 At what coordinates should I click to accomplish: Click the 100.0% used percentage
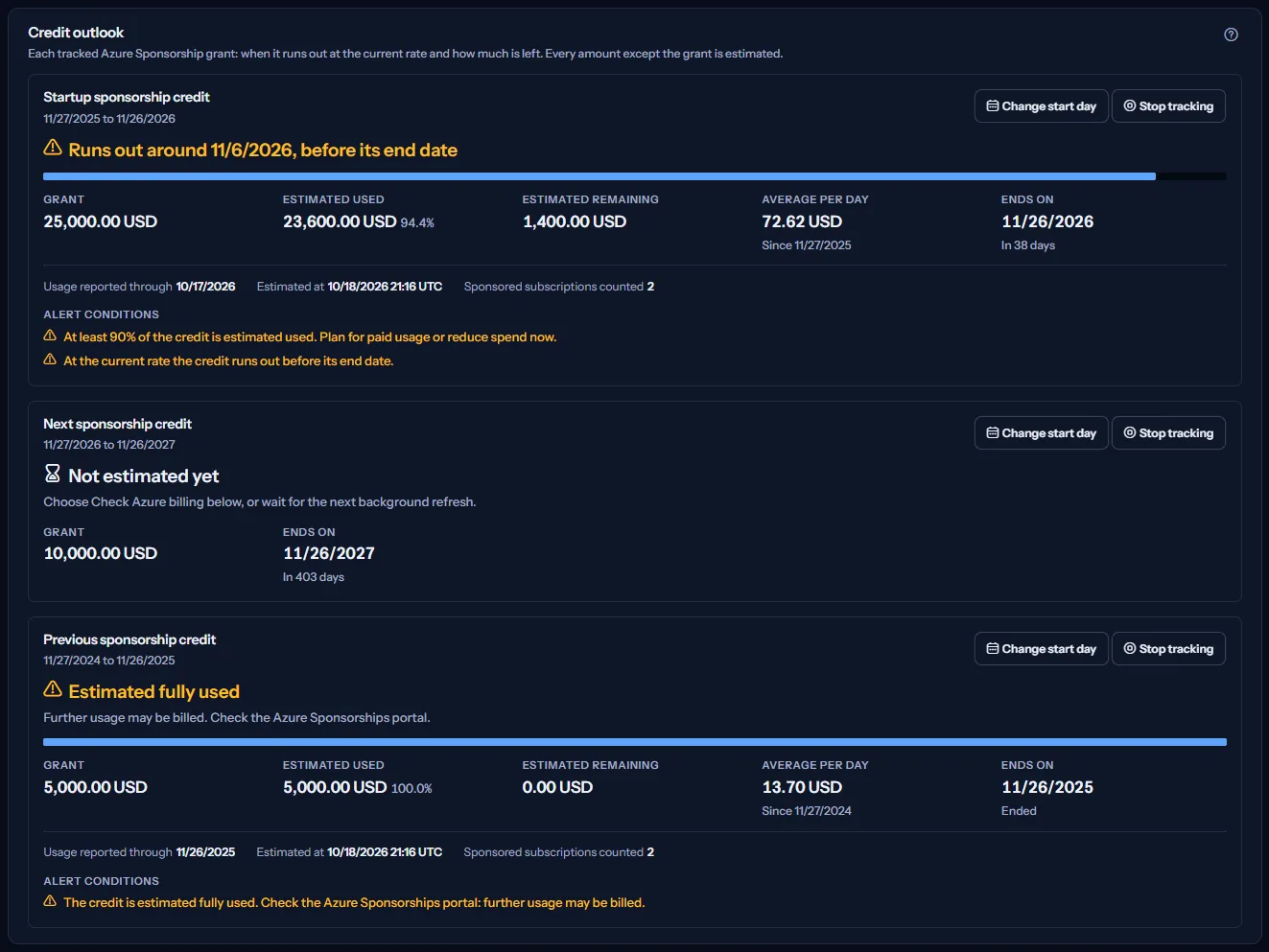(x=412, y=788)
